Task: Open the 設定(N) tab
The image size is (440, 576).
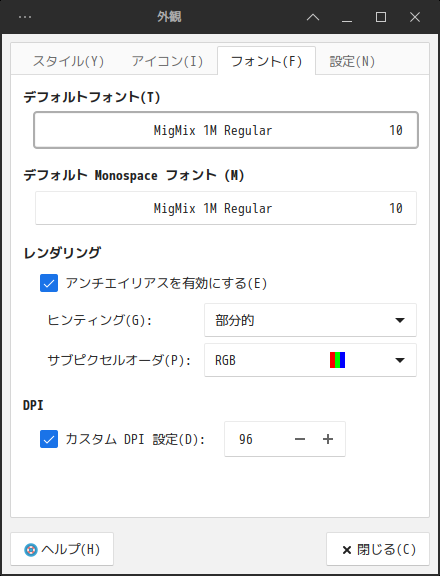Action: pyautogui.click(x=352, y=61)
